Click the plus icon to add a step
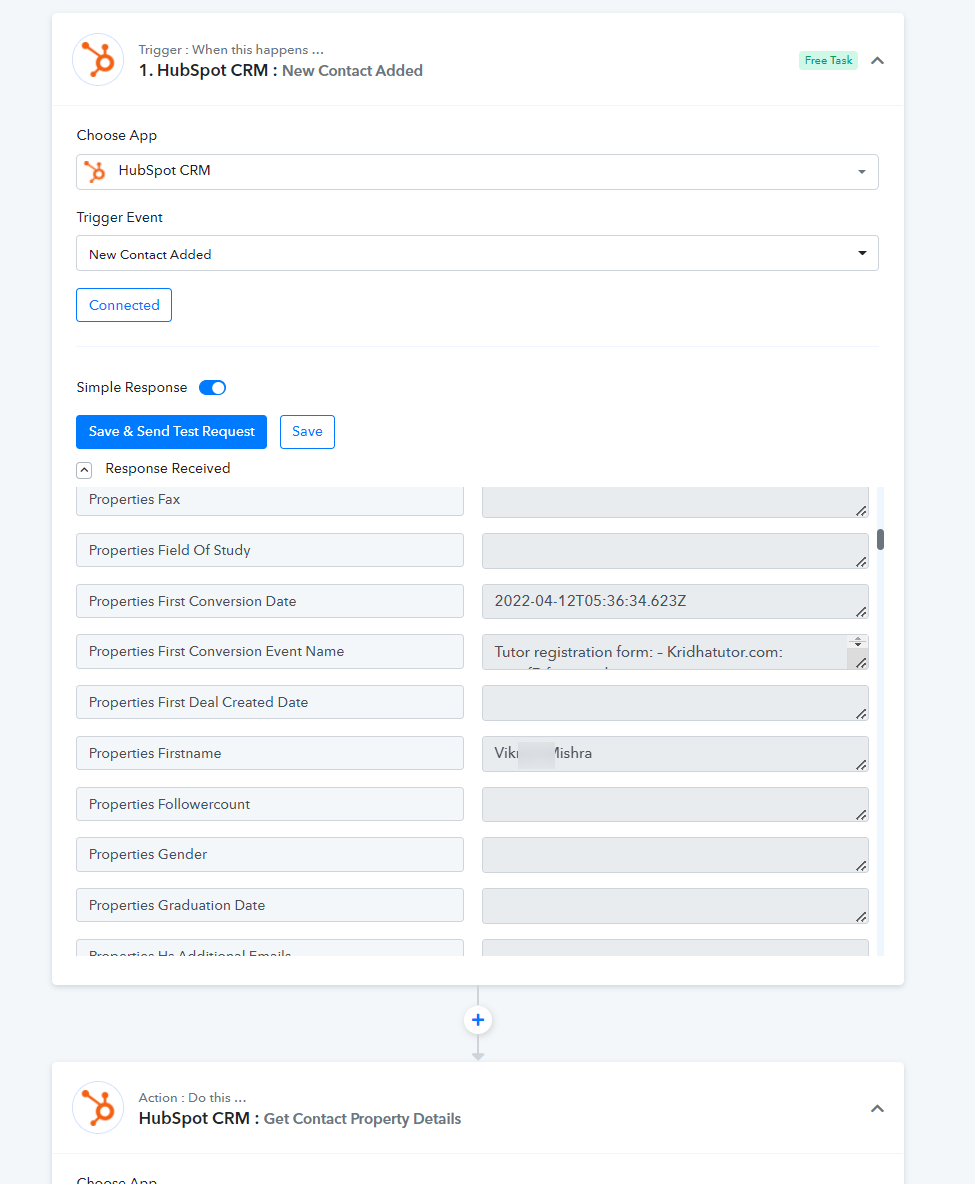 (478, 1020)
